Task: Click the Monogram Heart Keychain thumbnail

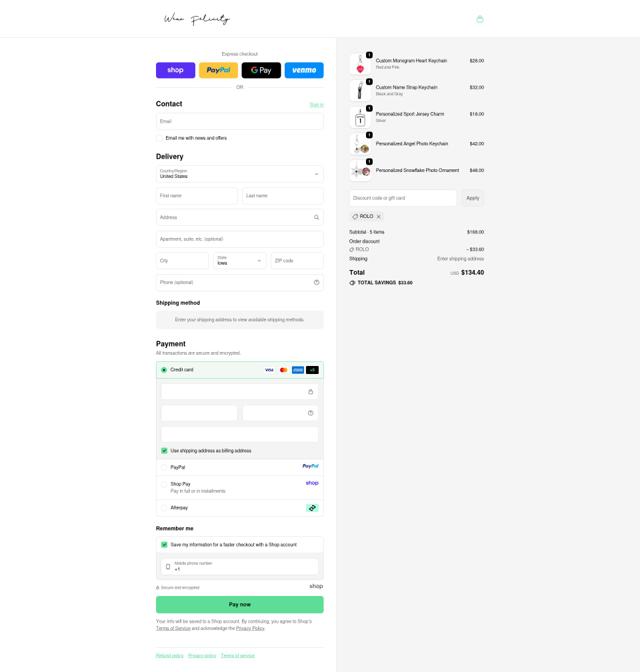Action: [x=360, y=64]
